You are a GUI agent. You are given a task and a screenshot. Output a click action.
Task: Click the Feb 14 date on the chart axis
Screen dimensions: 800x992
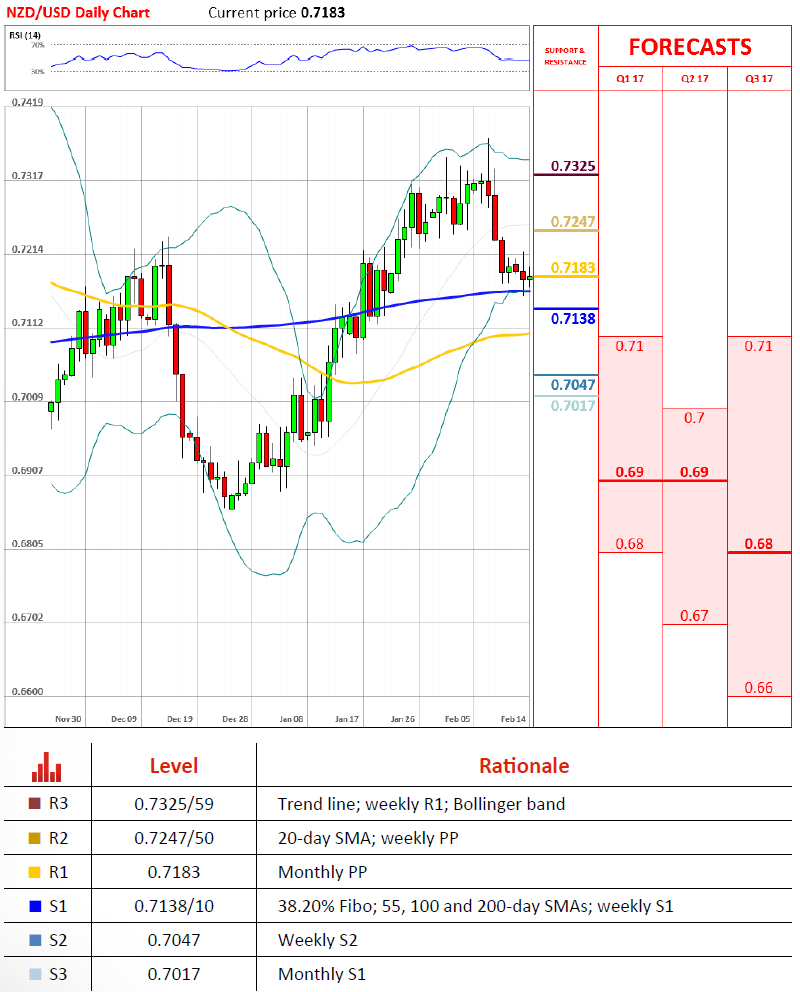[513, 719]
